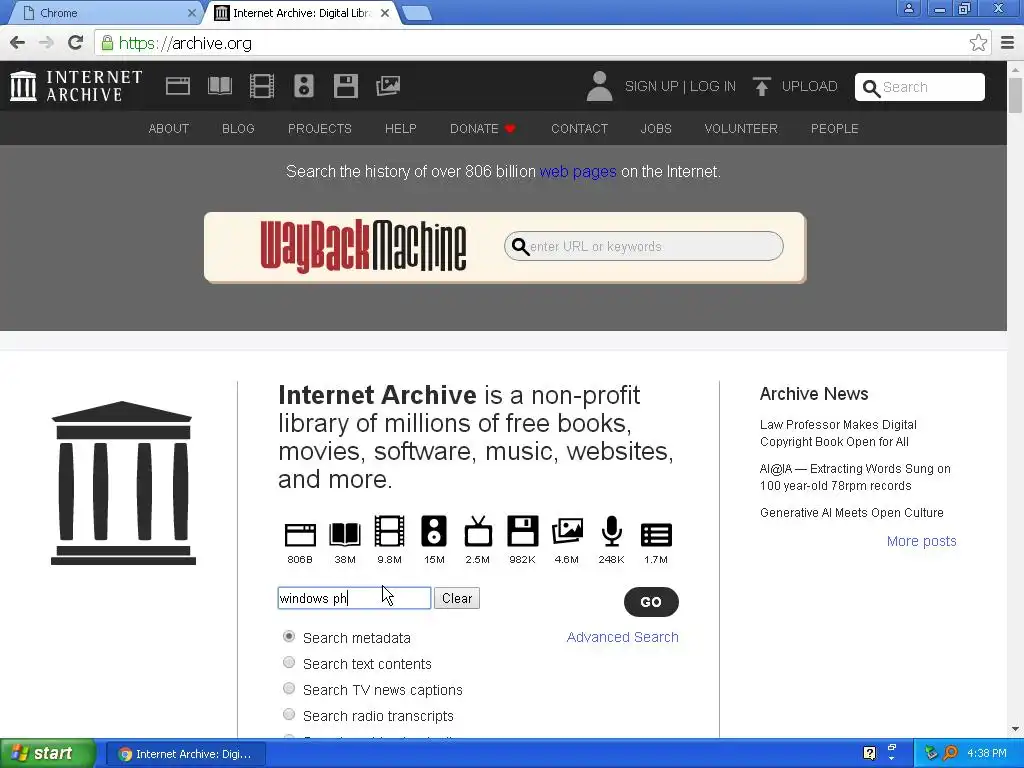
Task: Open the Windows start button
Action: click(48, 754)
